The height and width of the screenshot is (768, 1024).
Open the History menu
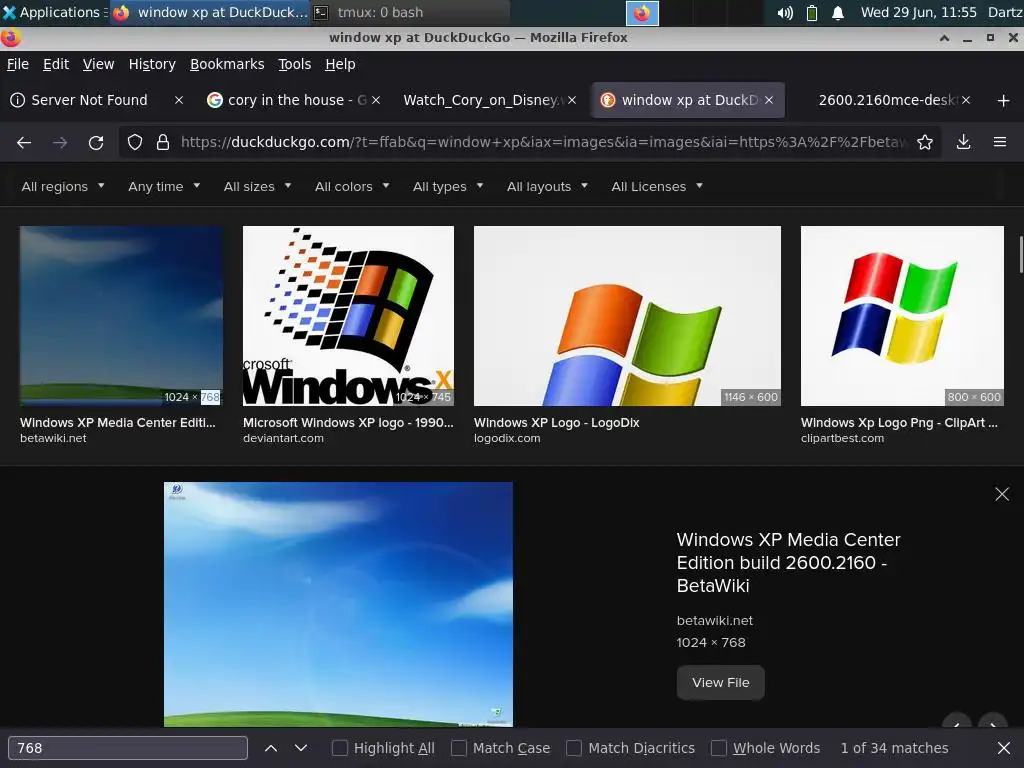click(152, 64)
